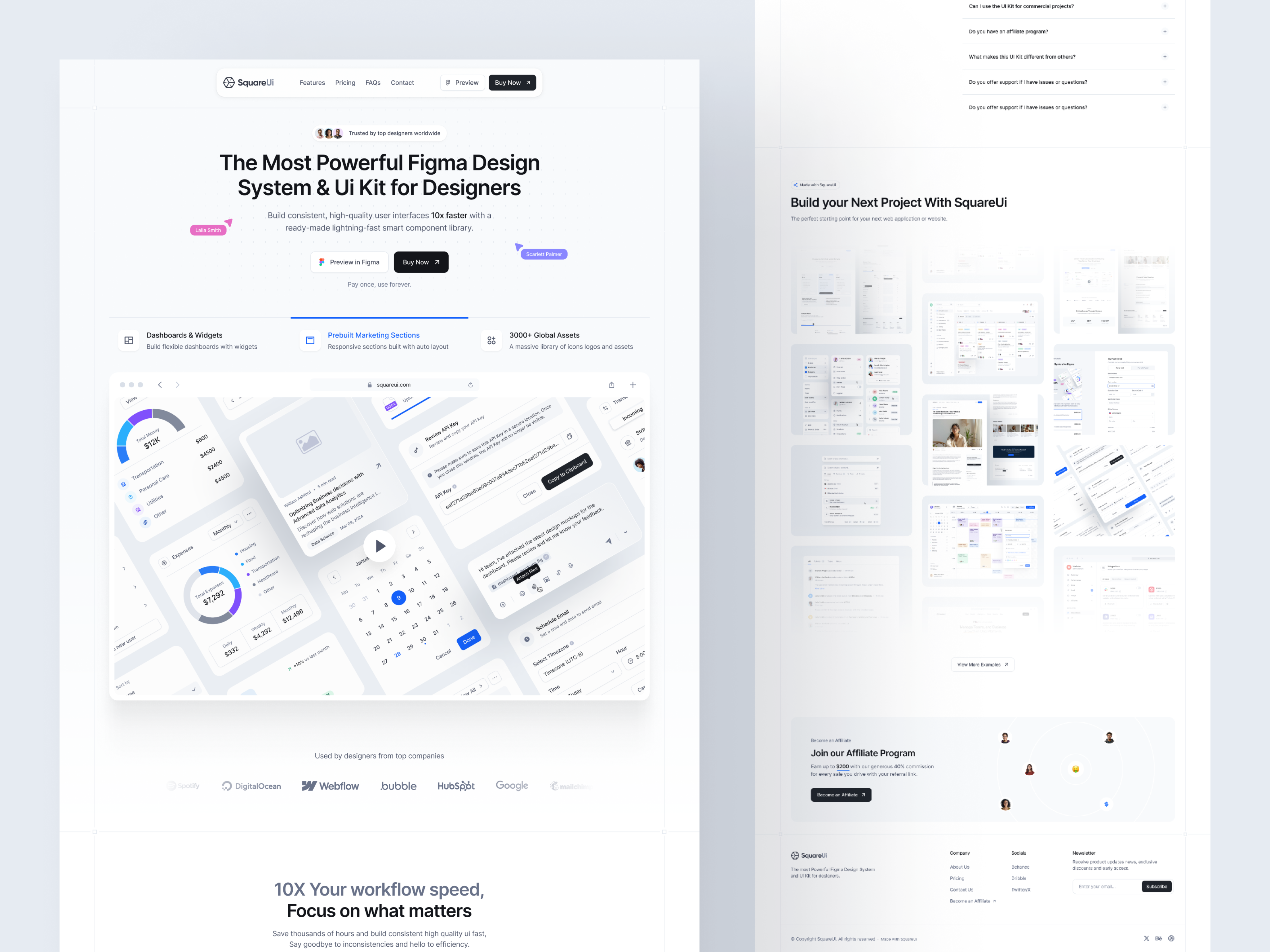Click the Buy Now hero button
The height and width of the screenshot is (952, 1270).
tap(421, 262)
